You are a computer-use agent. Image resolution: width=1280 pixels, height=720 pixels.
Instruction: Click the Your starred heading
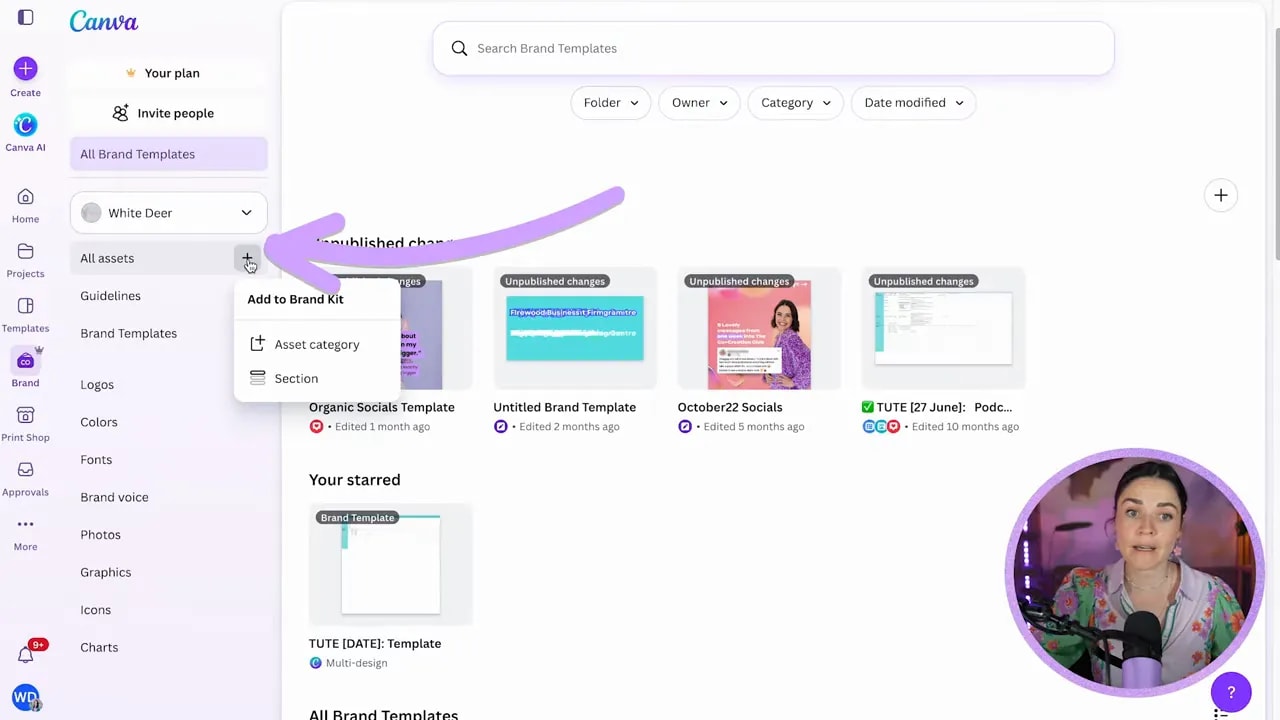pyautogui.click(x=354, y=480)
